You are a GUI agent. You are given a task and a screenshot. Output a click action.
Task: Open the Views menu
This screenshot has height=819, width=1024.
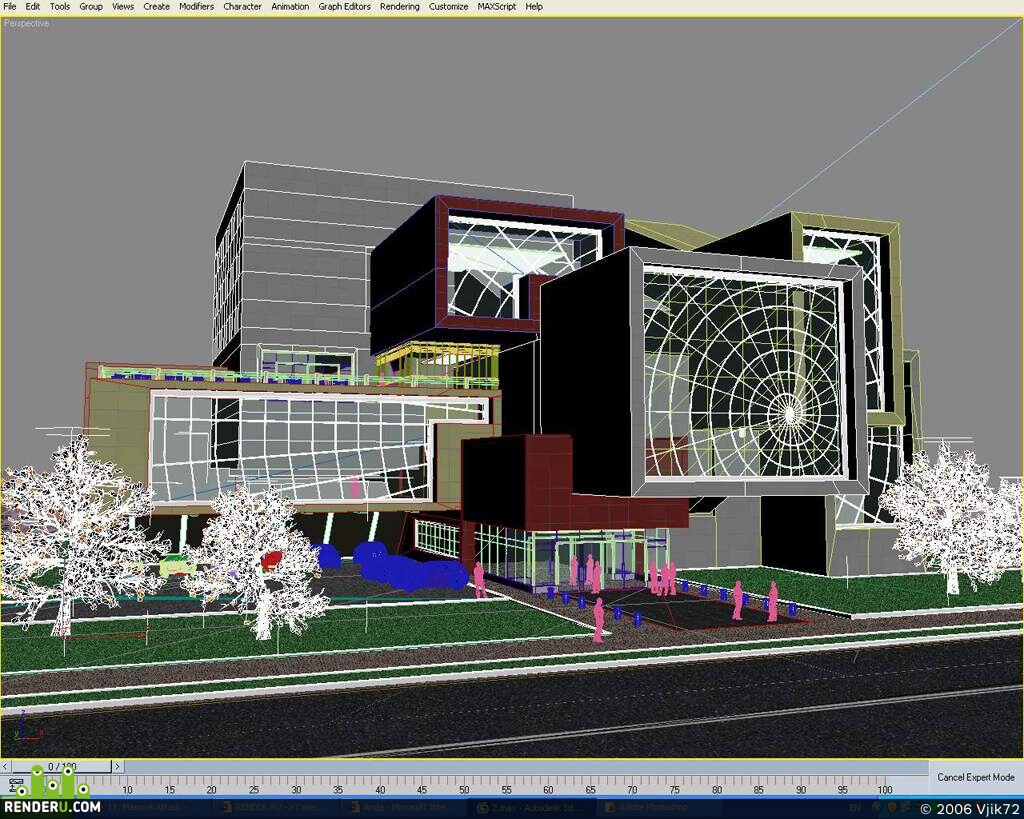123,7
